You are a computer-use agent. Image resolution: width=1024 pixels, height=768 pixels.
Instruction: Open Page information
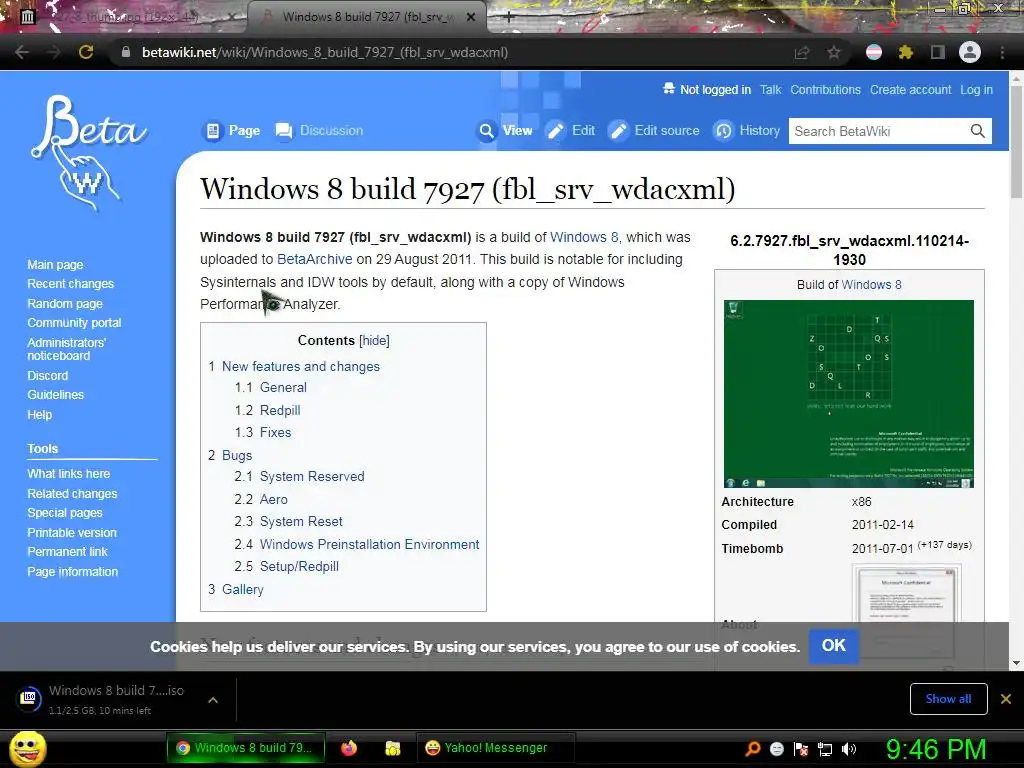pyautogui.click(x=72, y=572)
